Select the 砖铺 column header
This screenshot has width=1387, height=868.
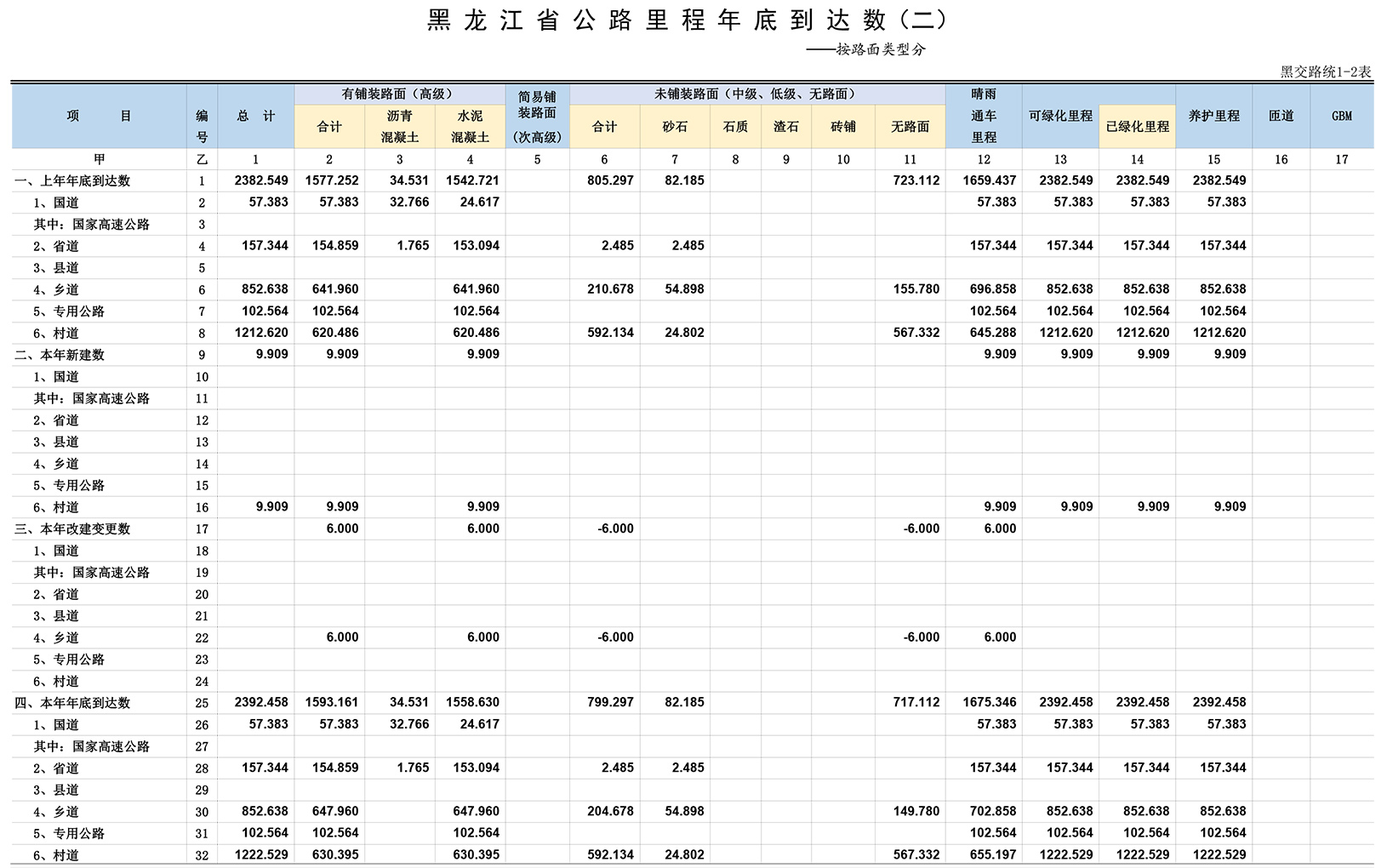(843, 126)
